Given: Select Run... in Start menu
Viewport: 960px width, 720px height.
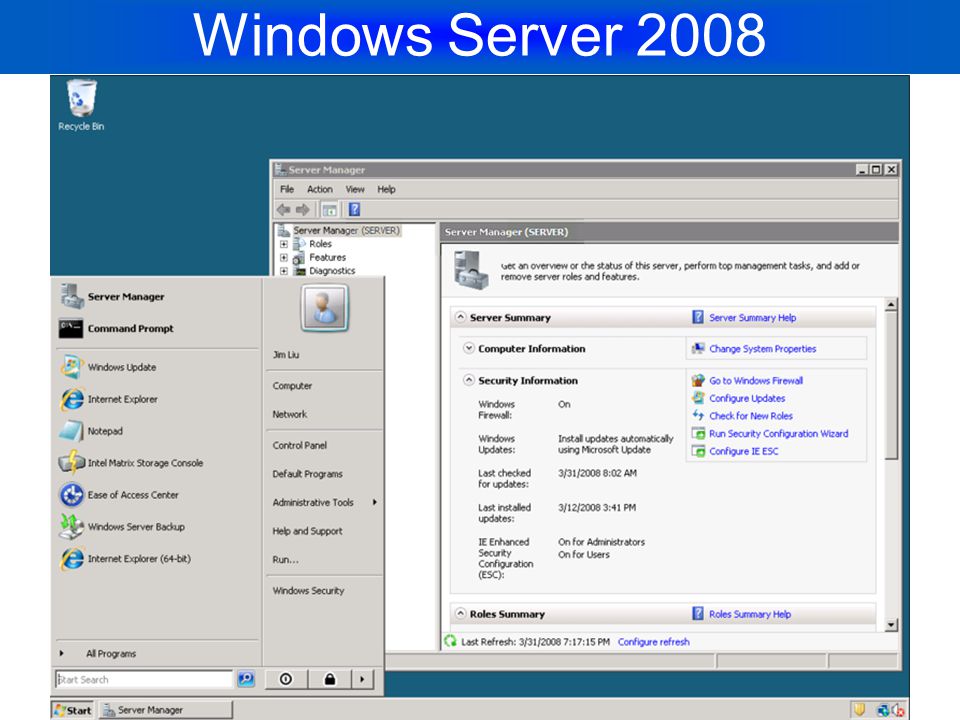Looking at the screenshot, I should (x=286, y=559).
